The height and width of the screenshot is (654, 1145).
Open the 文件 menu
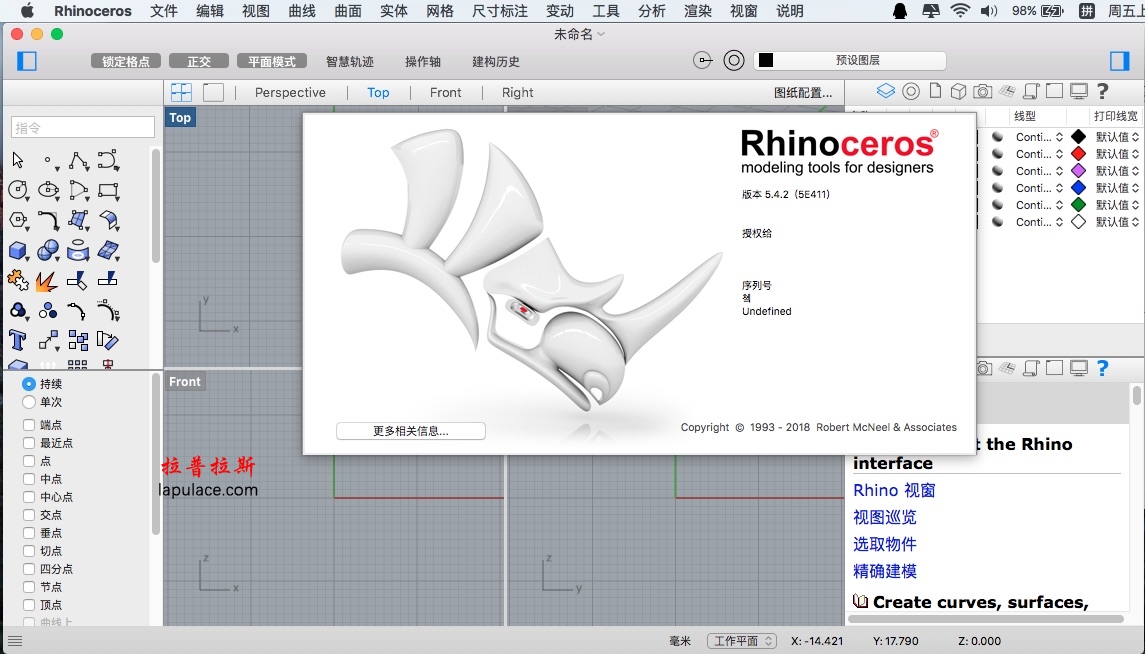point(164,11)
